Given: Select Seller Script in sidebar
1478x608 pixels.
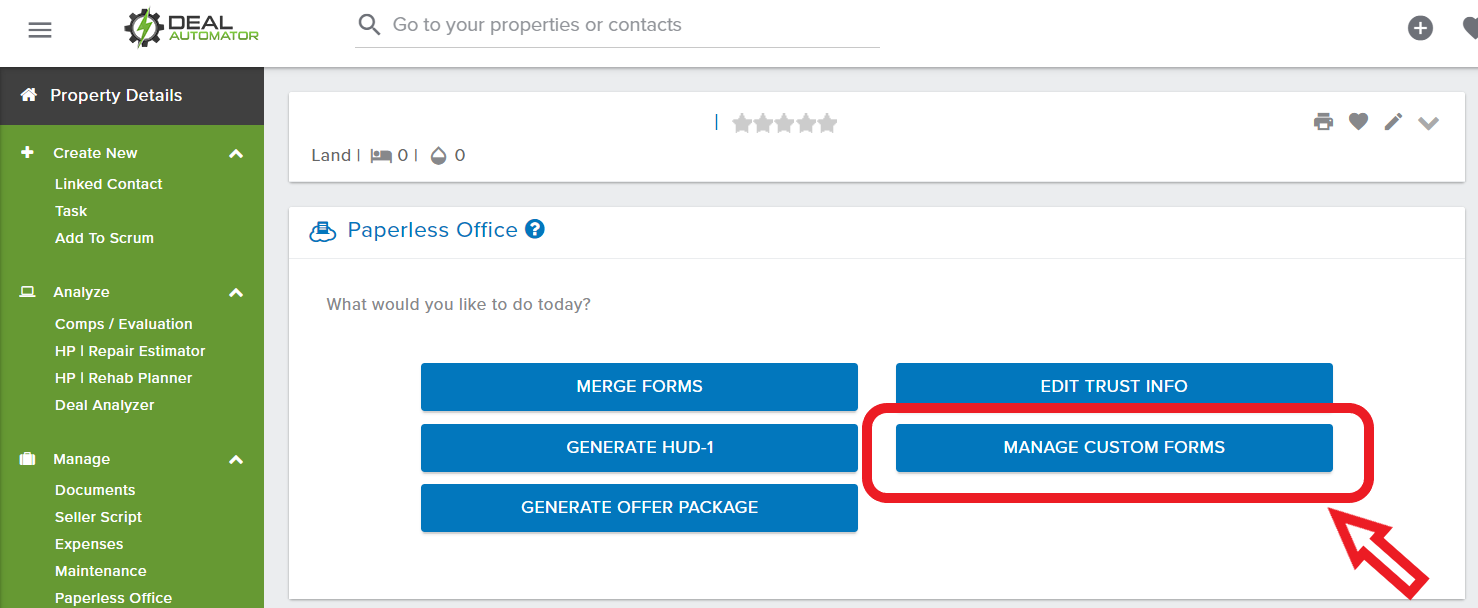Looking at the screenshot, I should (99, 517).
